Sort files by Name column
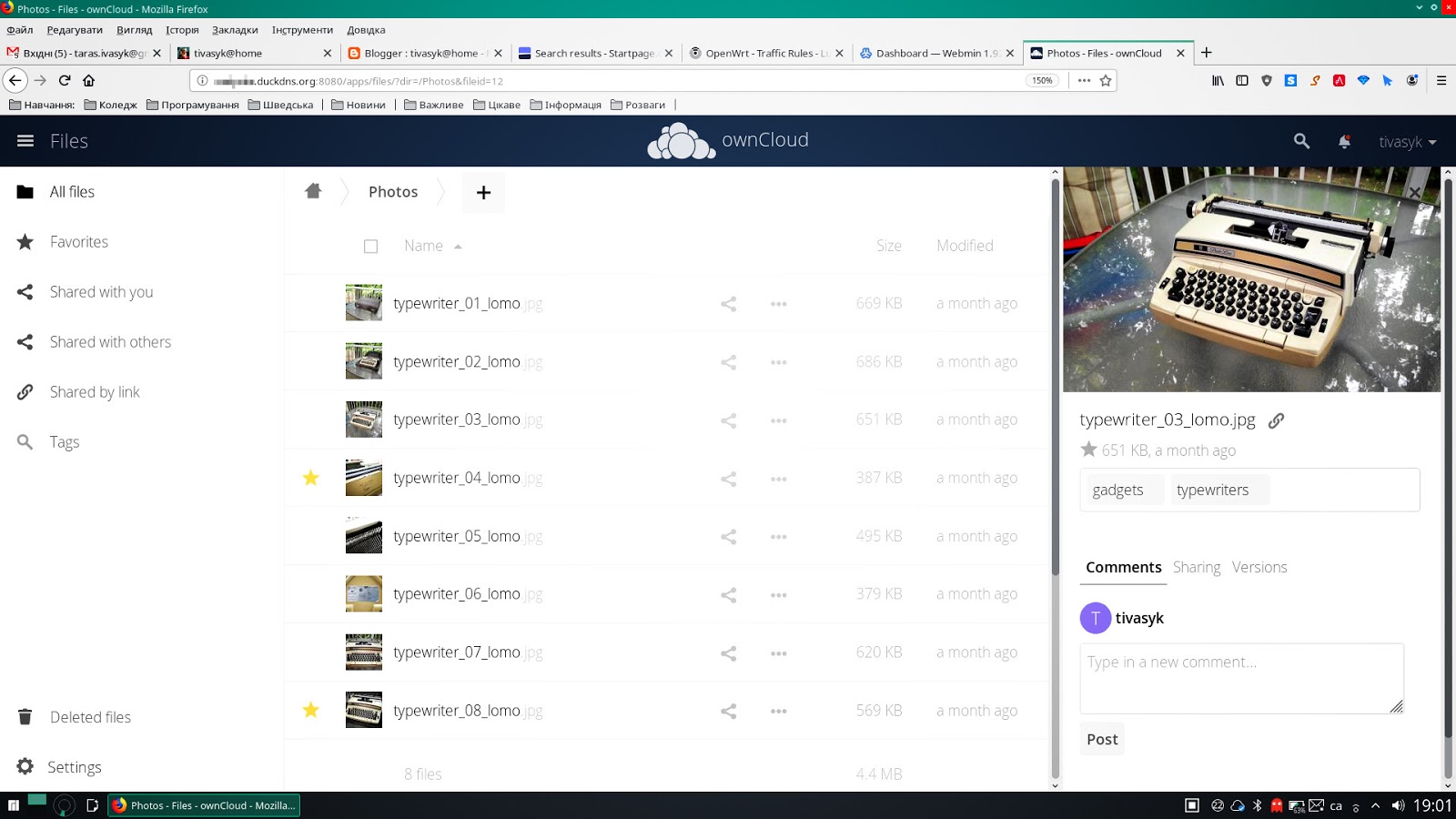The image size is (1456, 819). tap(424, 246)
